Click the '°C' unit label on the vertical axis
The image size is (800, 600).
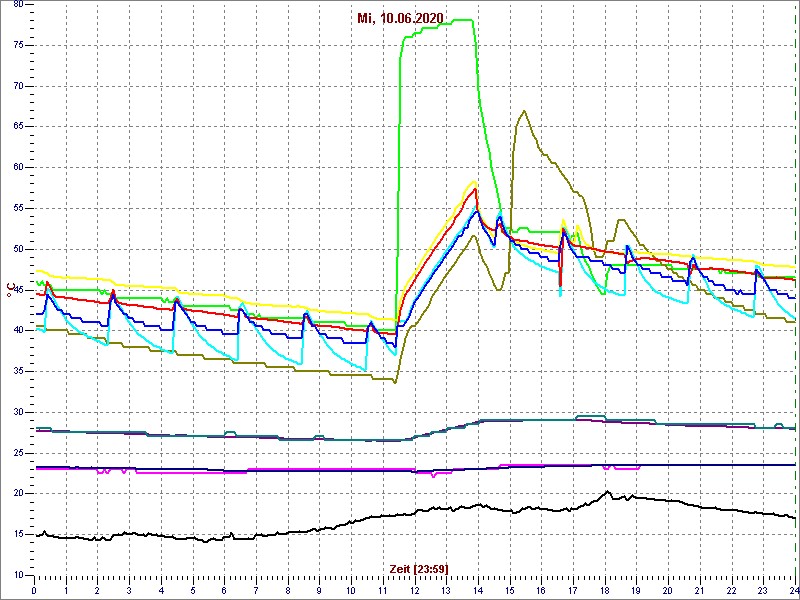[x=9, y=290]
